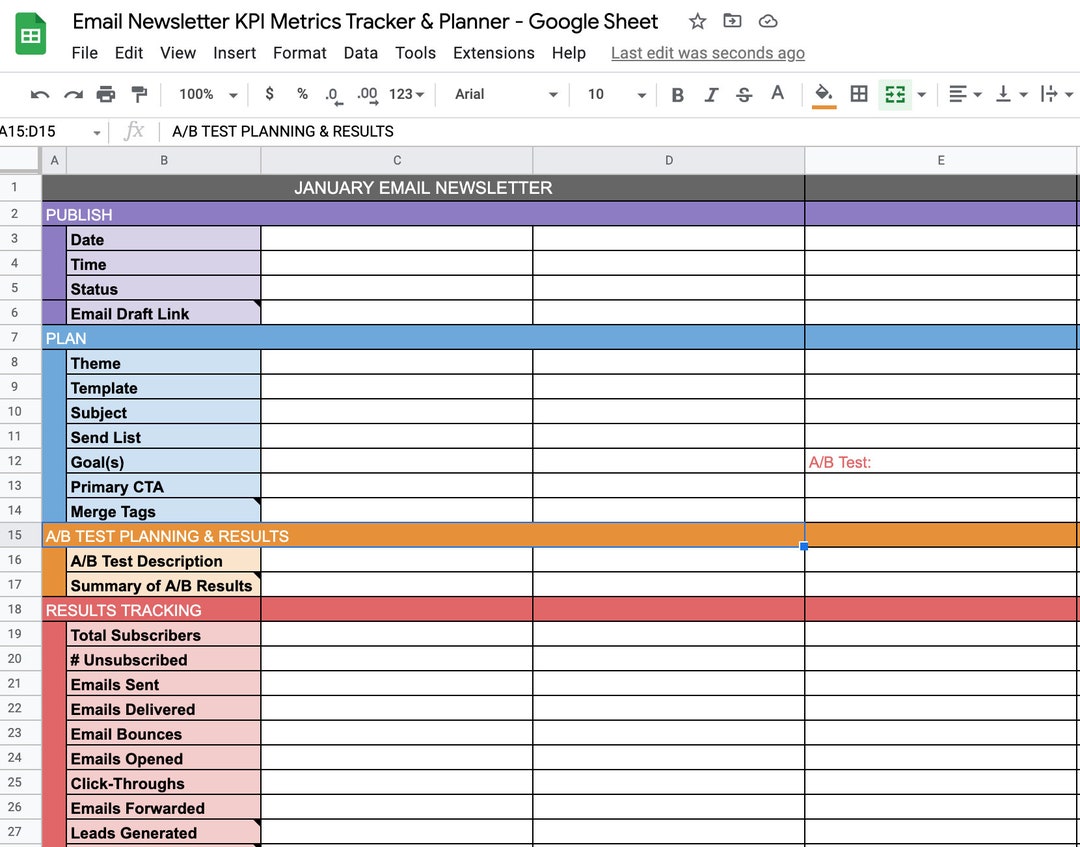The width and height of the screenshot is (1080, 847).
Task: Click the Undo icon
Action: click(x=39, y=94)
